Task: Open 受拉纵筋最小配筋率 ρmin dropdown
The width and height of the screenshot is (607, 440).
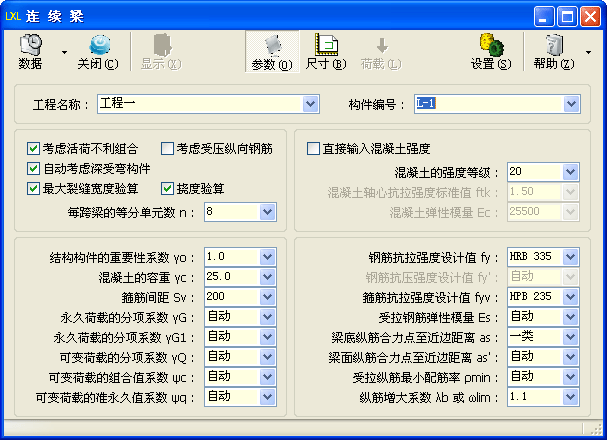Action: [570, 377]
